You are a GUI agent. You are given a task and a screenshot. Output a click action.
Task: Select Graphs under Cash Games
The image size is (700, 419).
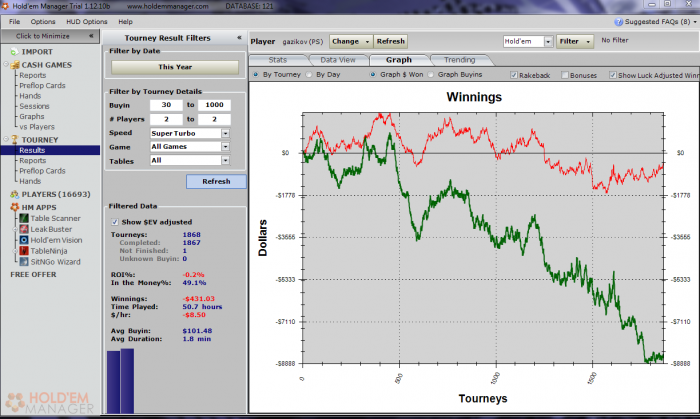point(32,116)
